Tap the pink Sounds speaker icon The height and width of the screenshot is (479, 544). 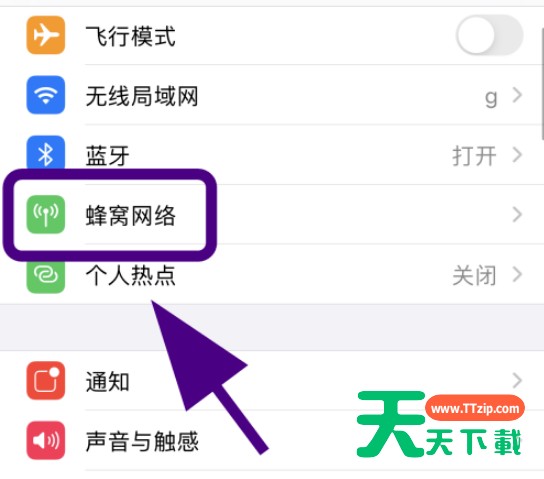pyautogui.click(x=45, y=440)
